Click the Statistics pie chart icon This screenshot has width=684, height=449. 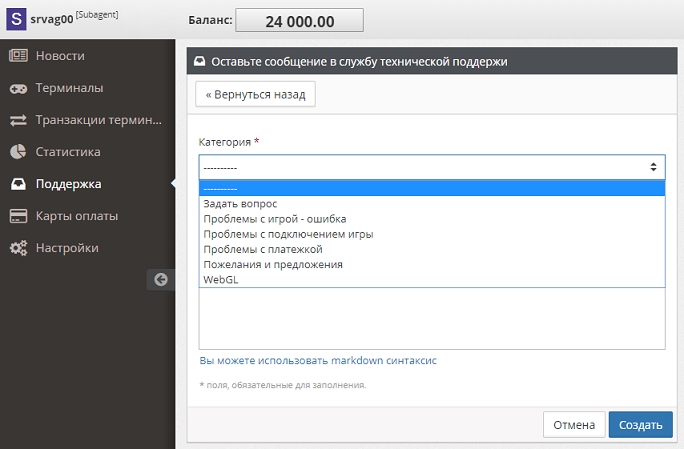point(18,152)
